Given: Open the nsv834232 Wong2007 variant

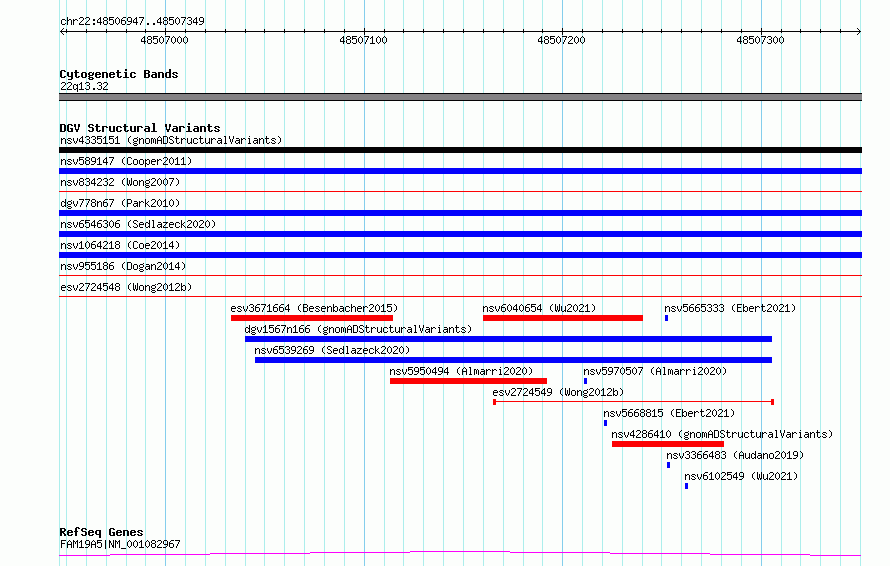Looking at the screenshot, I should click(120, 182).
